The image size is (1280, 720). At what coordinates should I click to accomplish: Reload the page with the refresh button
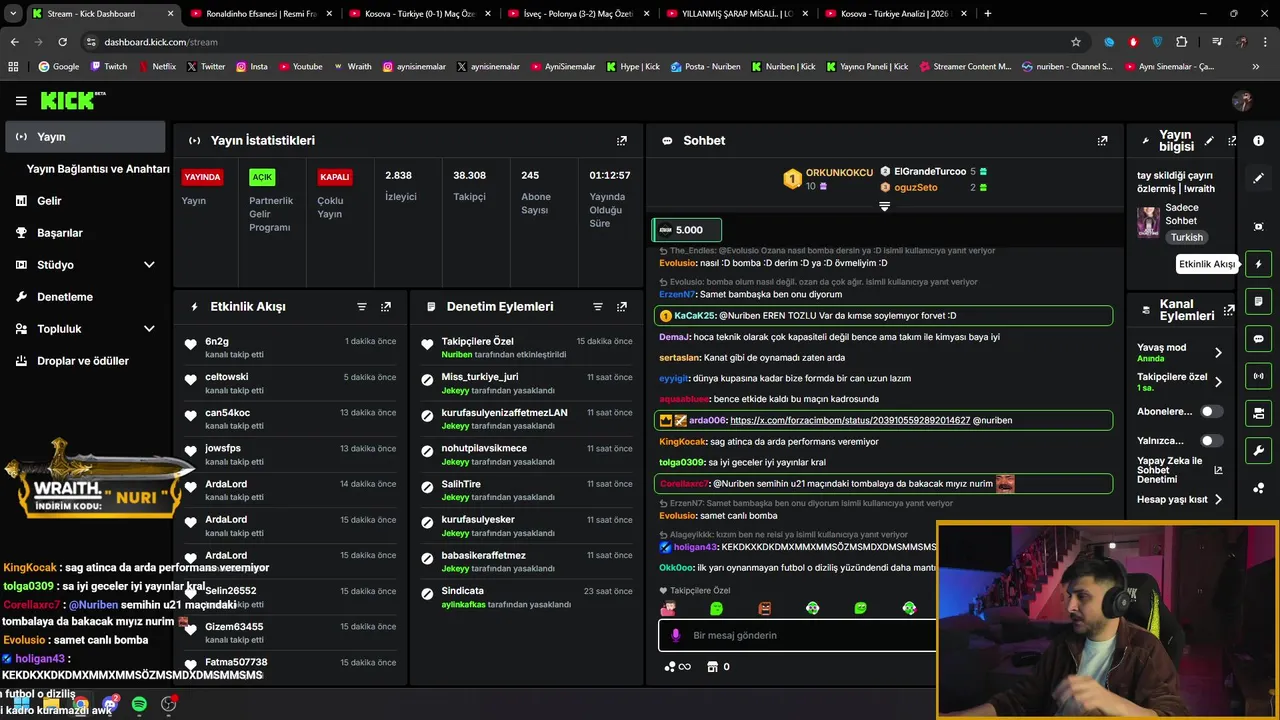tap(62, 42)
